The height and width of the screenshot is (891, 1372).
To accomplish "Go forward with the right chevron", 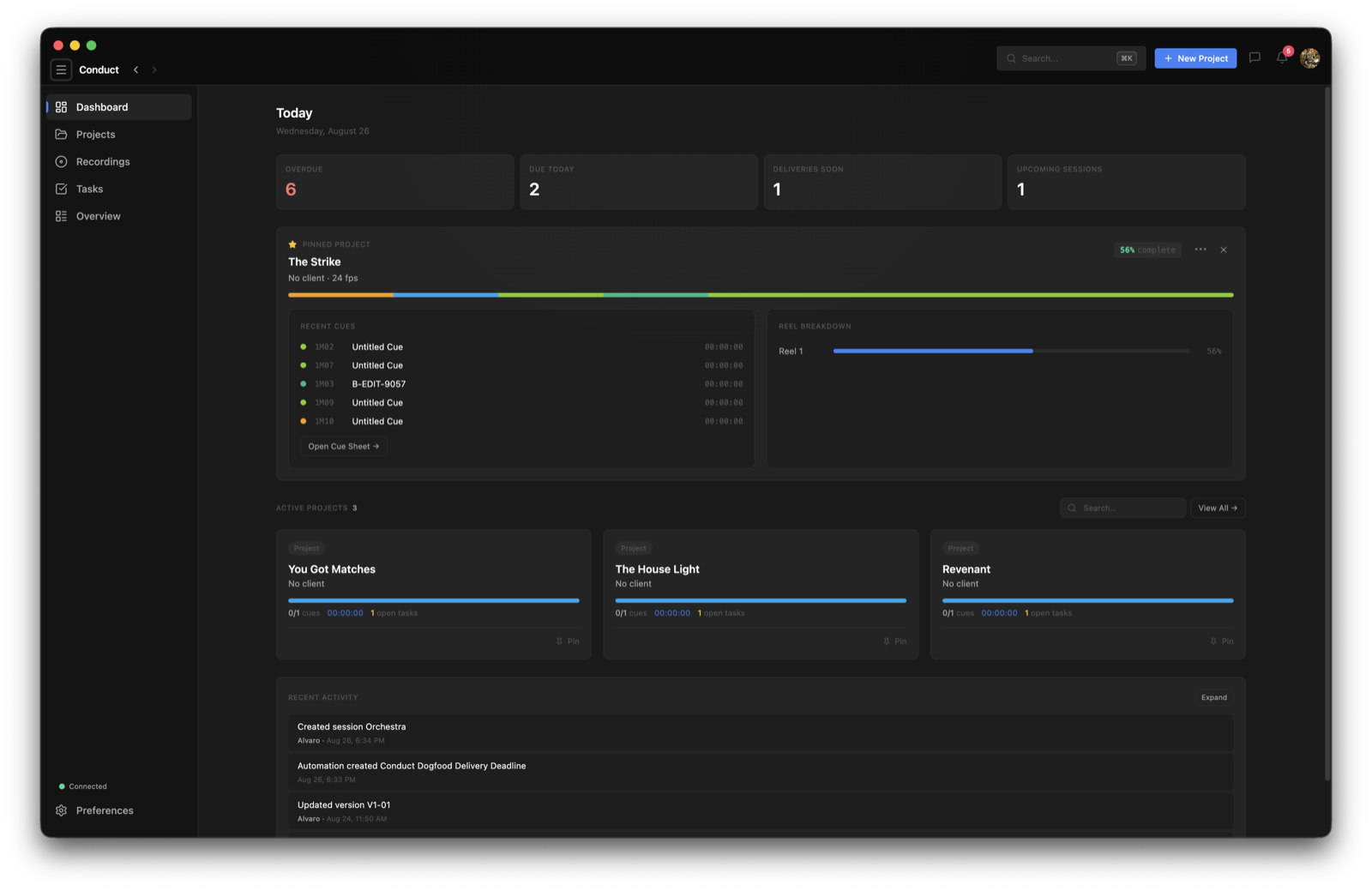I will click(x=154, y=69).
